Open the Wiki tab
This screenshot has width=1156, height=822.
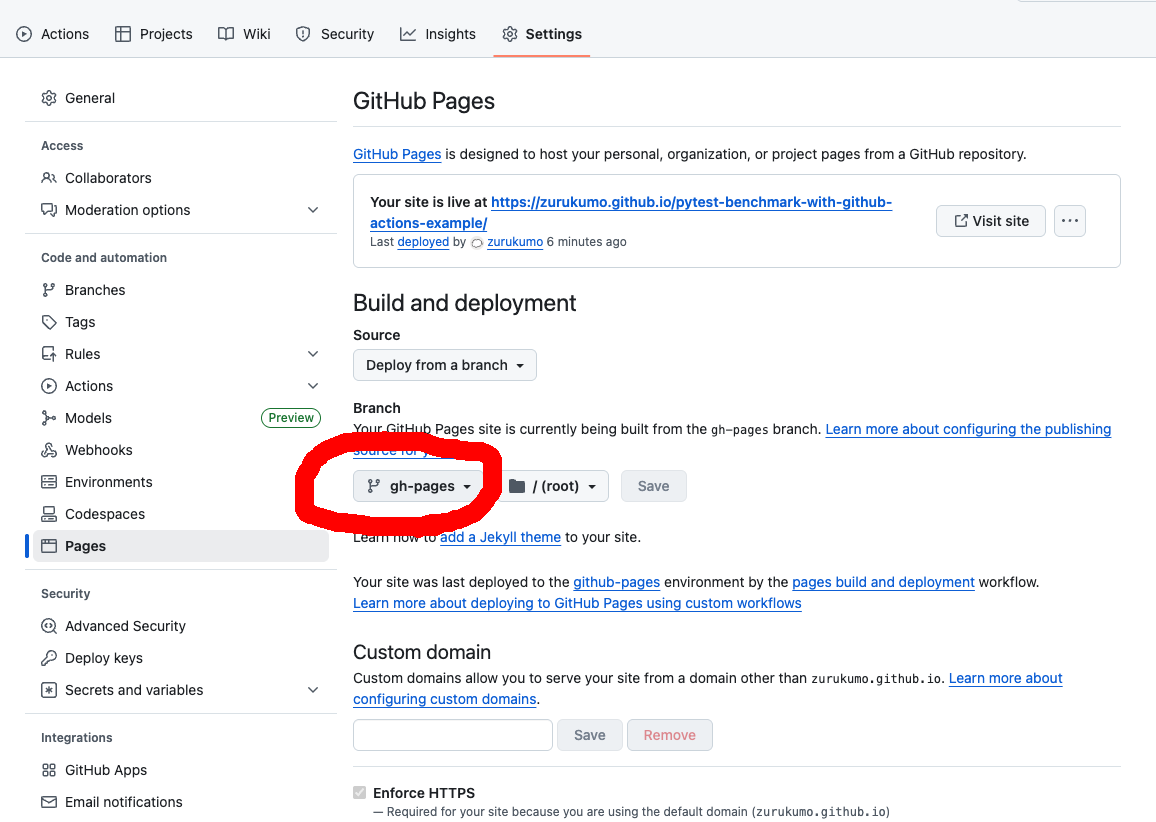point(244,34)
